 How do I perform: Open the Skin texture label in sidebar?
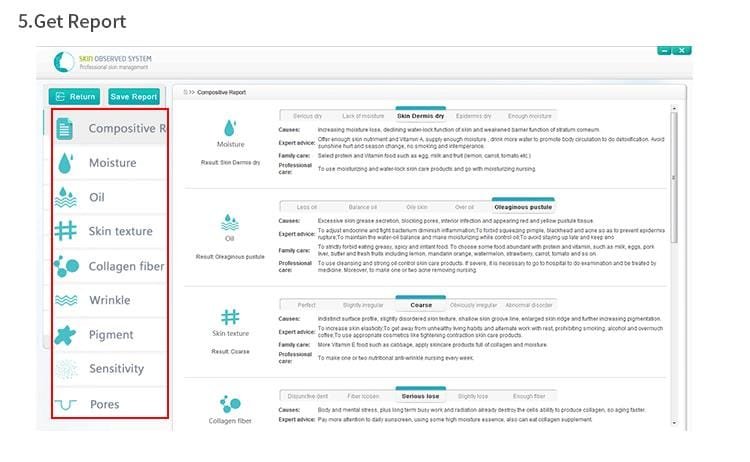click(x=121, y=231)
